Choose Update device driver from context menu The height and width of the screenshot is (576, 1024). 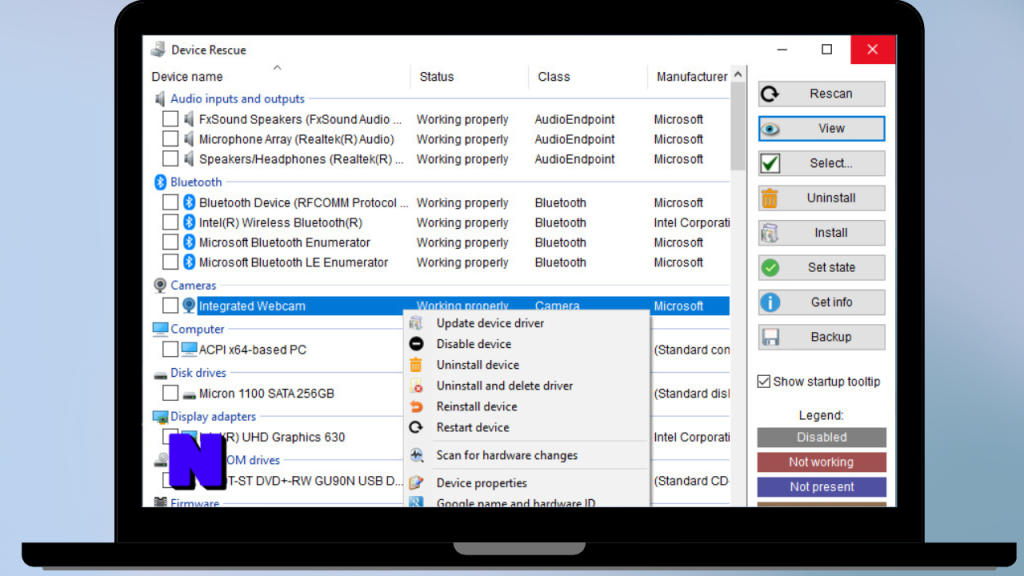526,323
